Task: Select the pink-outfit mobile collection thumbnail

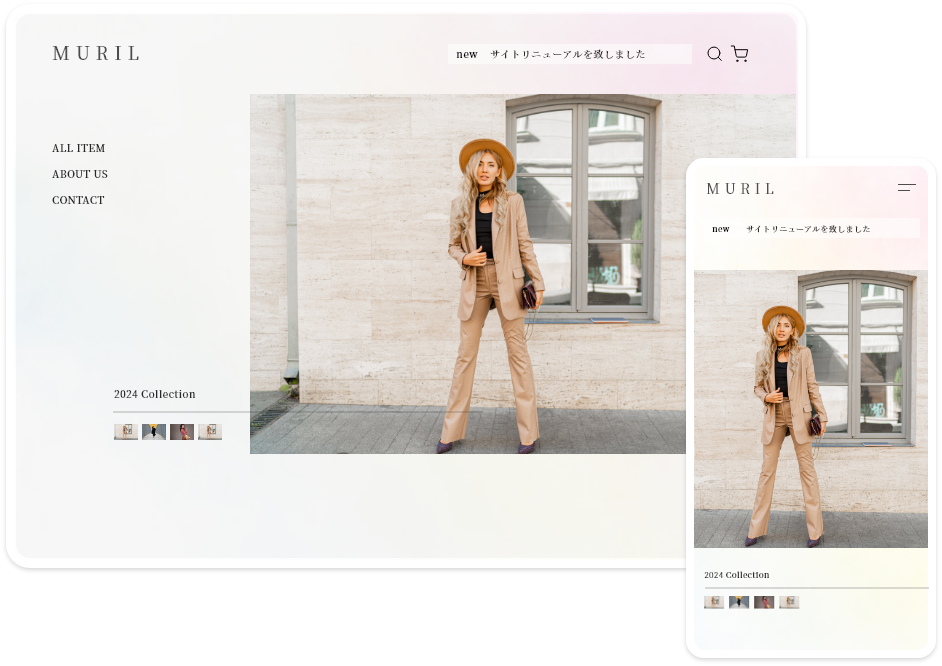Action: tap(764, 602)
